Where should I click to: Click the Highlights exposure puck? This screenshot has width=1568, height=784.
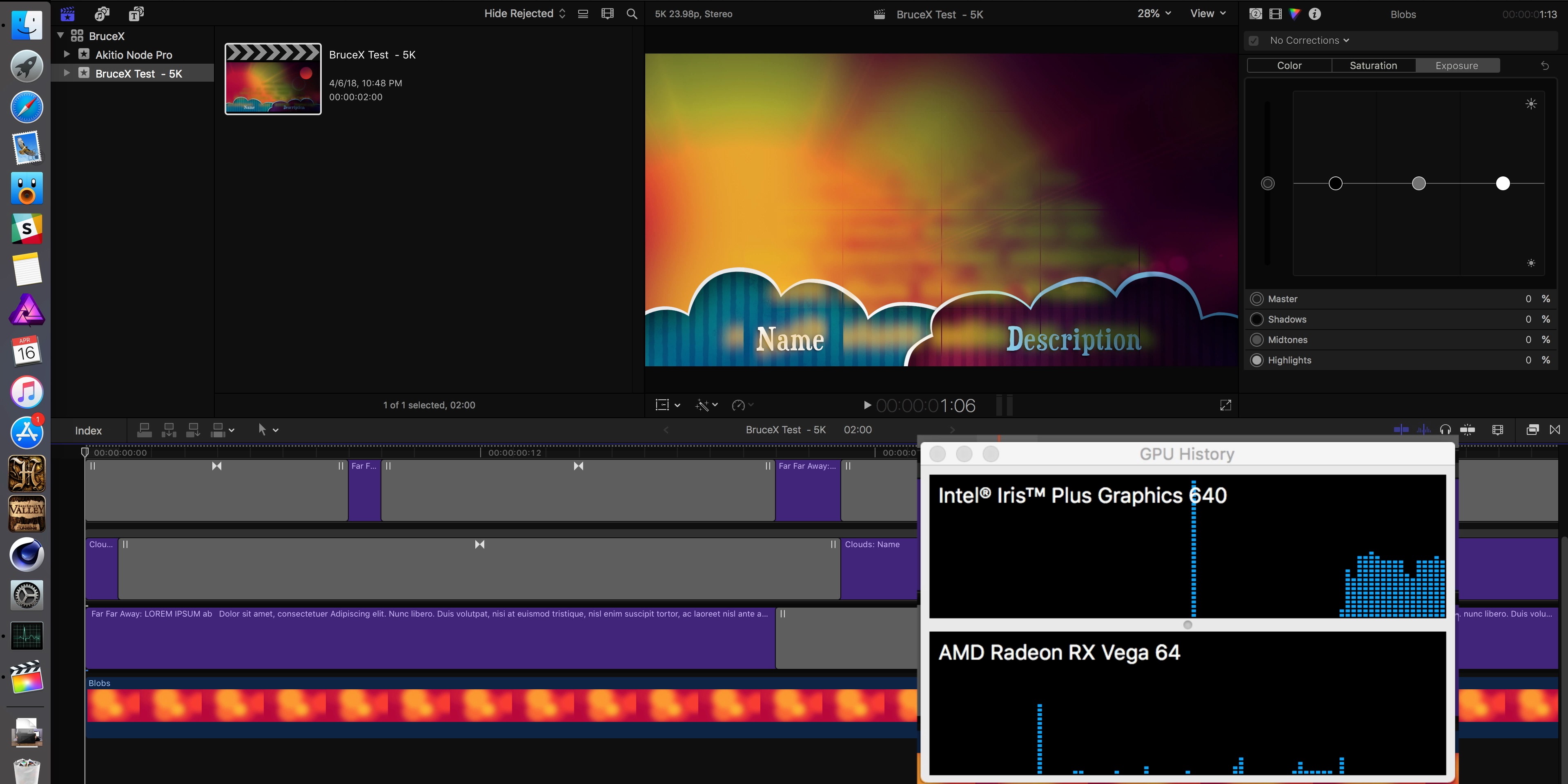[x=1503, y=183]
